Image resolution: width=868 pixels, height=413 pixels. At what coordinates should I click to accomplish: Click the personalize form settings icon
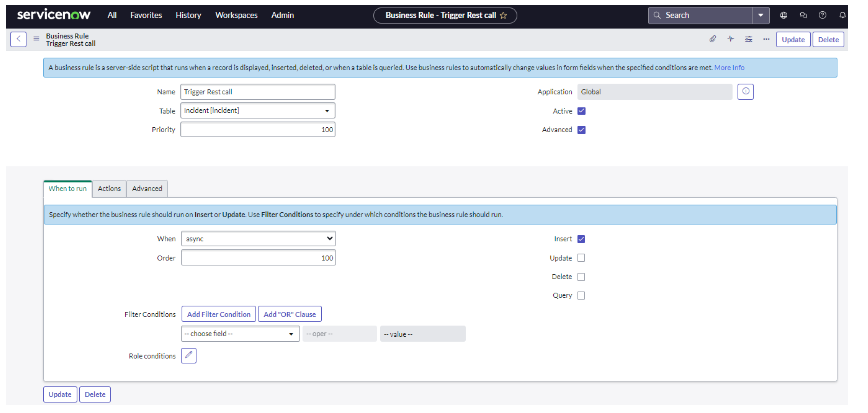[748, 39]
